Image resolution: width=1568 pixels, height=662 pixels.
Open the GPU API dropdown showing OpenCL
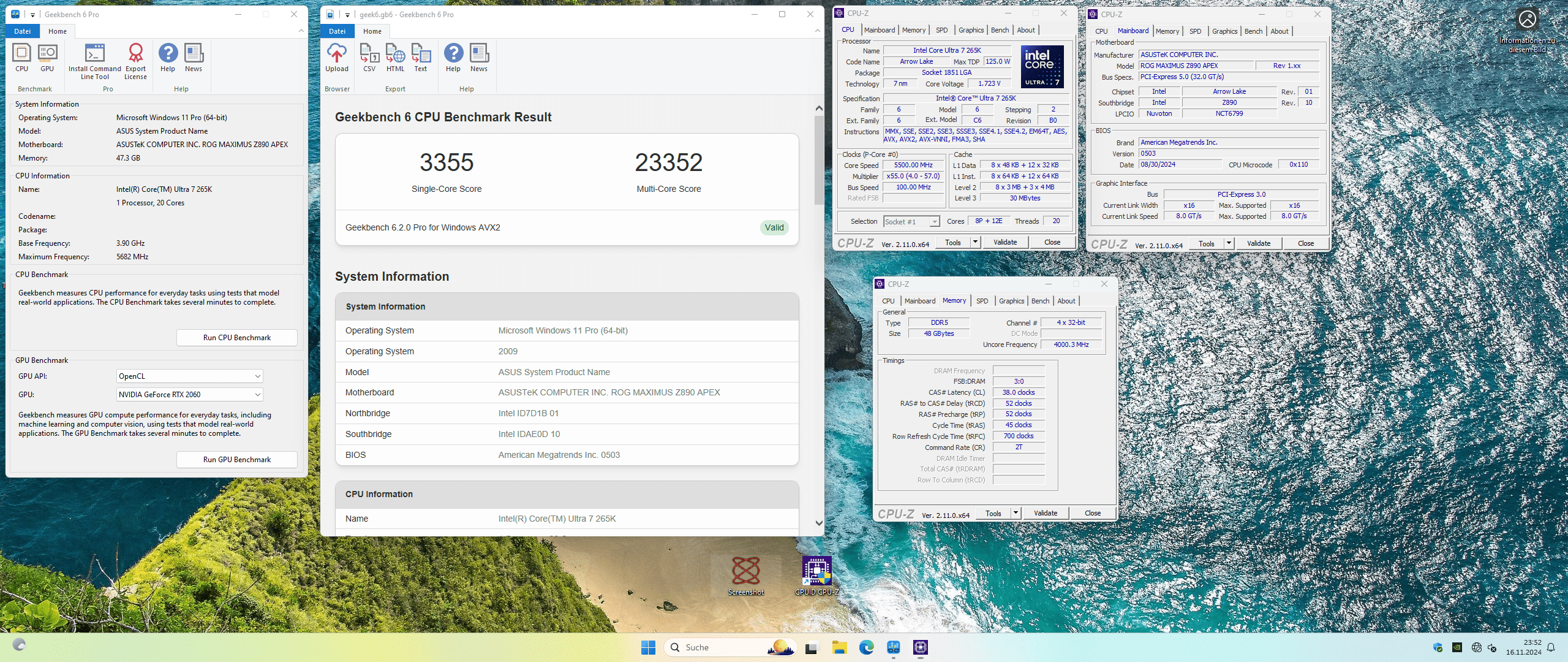(x=190, y=376)
